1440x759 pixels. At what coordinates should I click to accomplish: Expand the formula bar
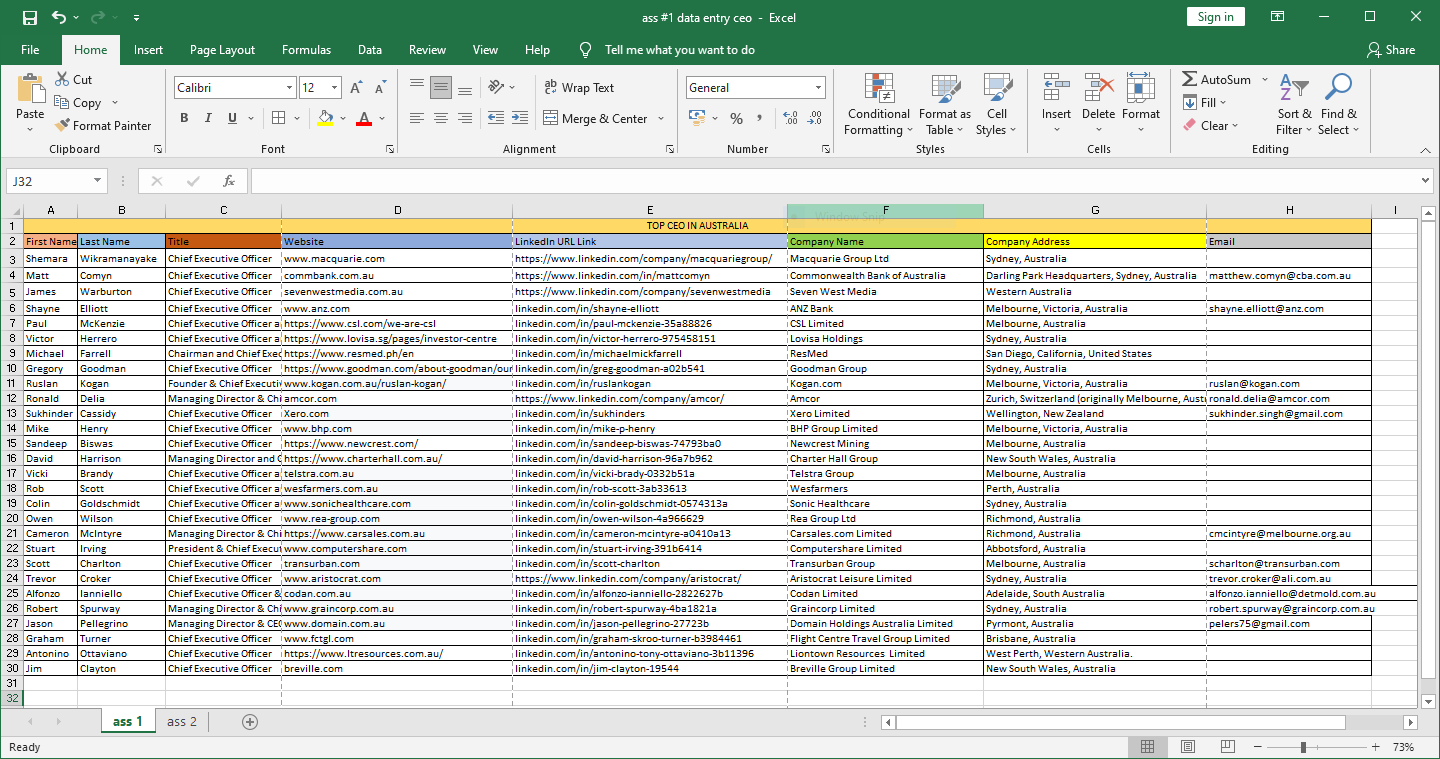coord(1425,181)
